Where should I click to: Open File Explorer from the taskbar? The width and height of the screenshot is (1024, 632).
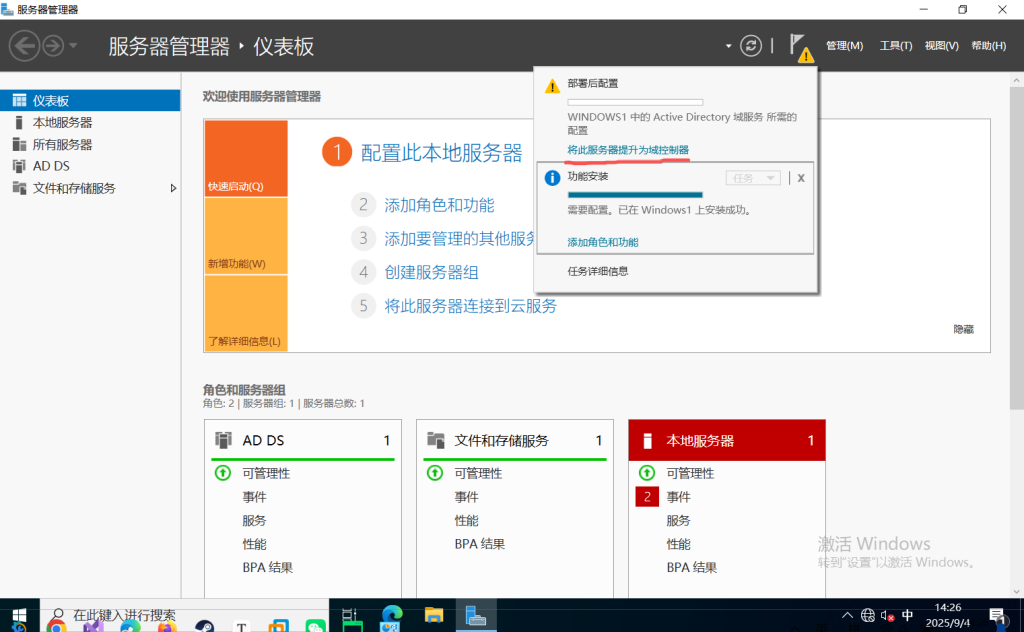pos(433,616)
